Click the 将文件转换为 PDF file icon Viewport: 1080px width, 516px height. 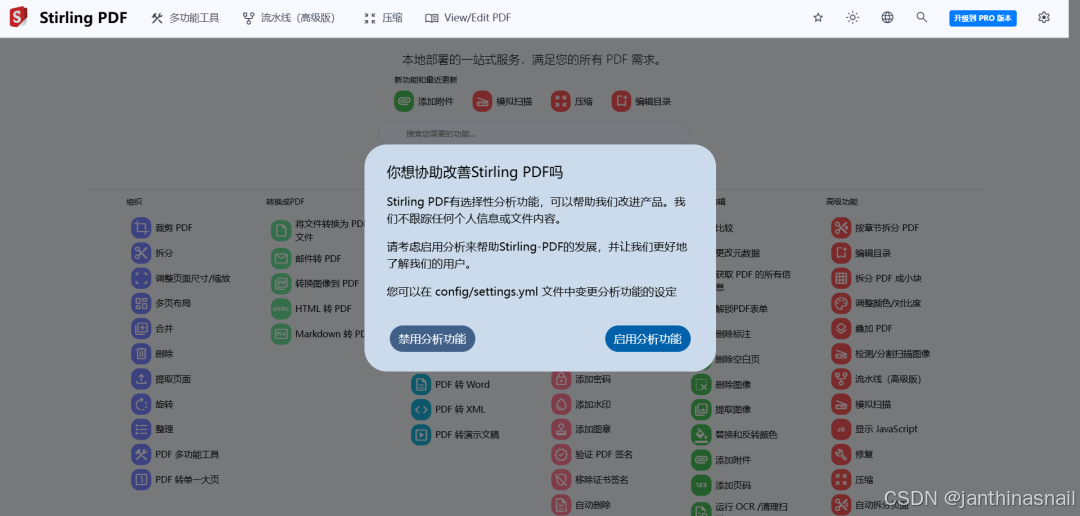click(281, 230)
